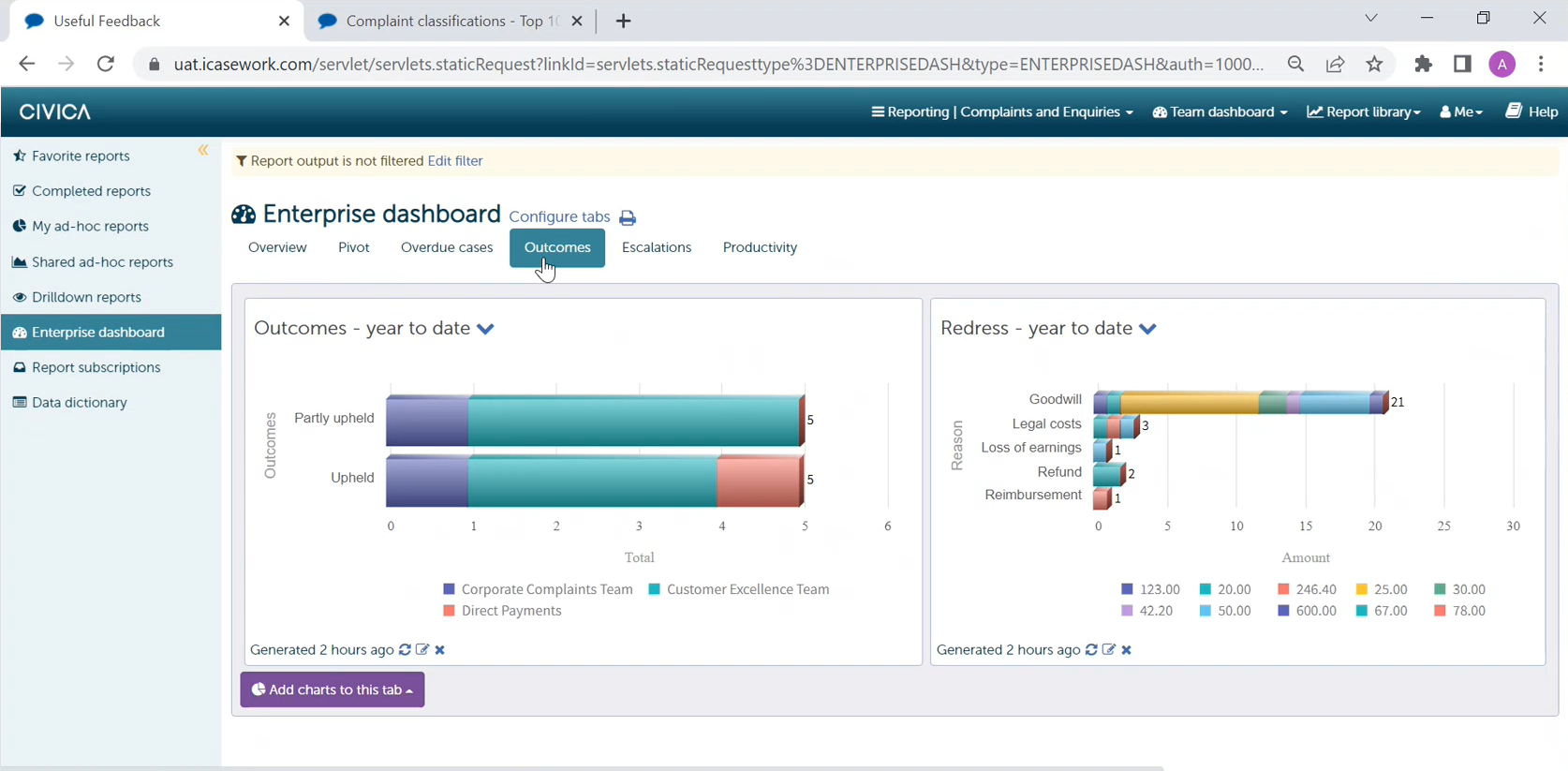The width and height of the screenshot is (1568, 771).
Task: Expand the Outcomes year to date dropdown chevron
Action: pyautogui.click(x=485, y=329)
